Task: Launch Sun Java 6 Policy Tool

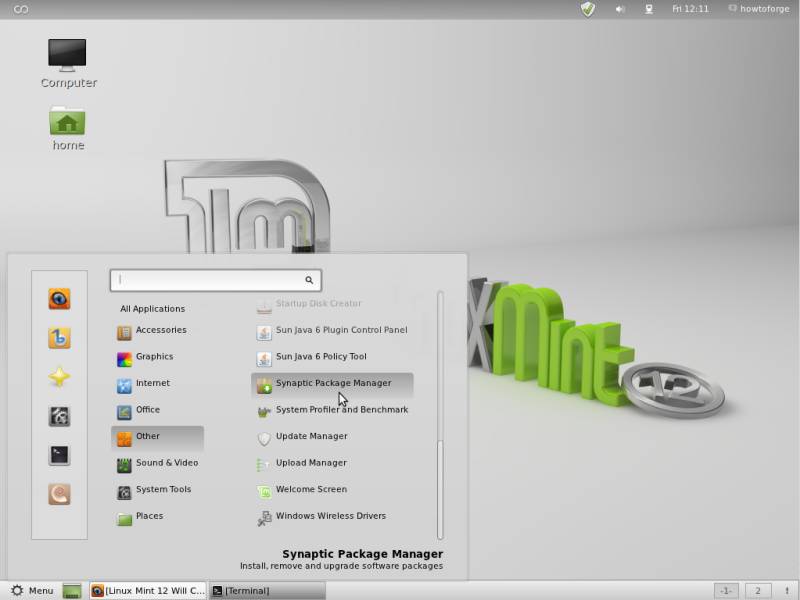Action: [332, 357]
